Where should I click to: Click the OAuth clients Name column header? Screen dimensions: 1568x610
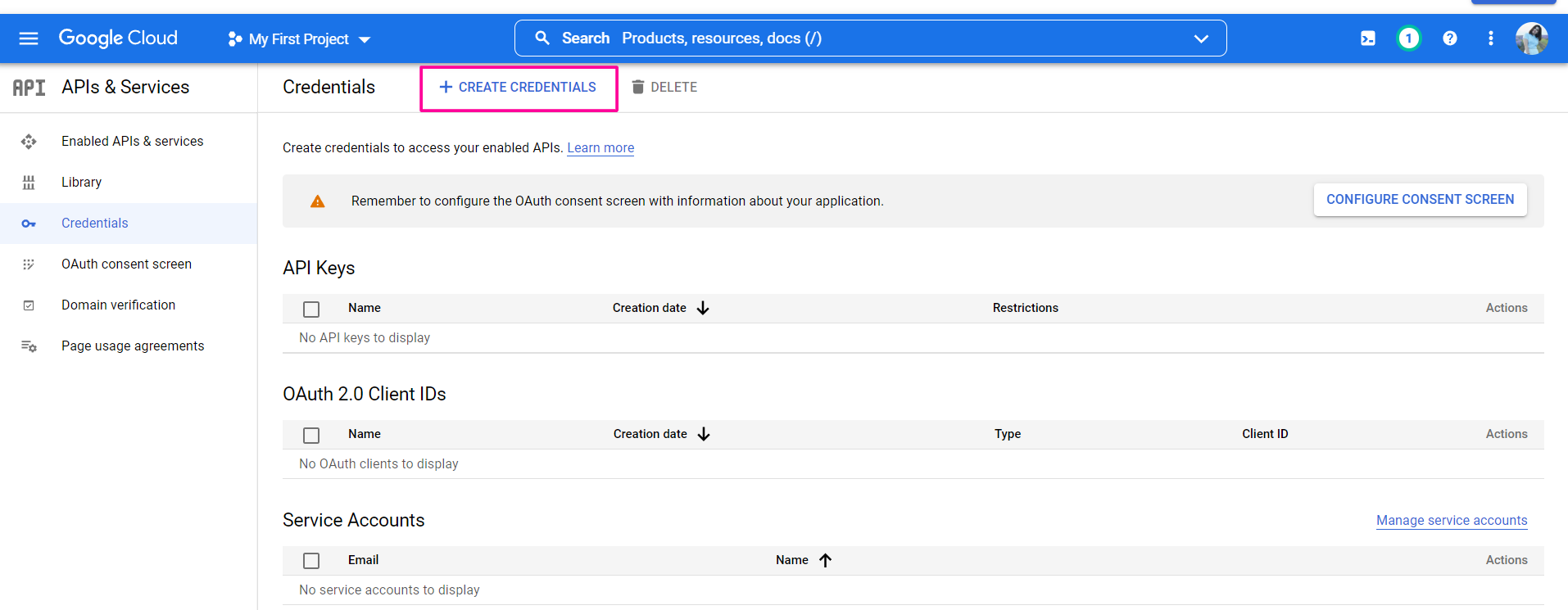365,434
